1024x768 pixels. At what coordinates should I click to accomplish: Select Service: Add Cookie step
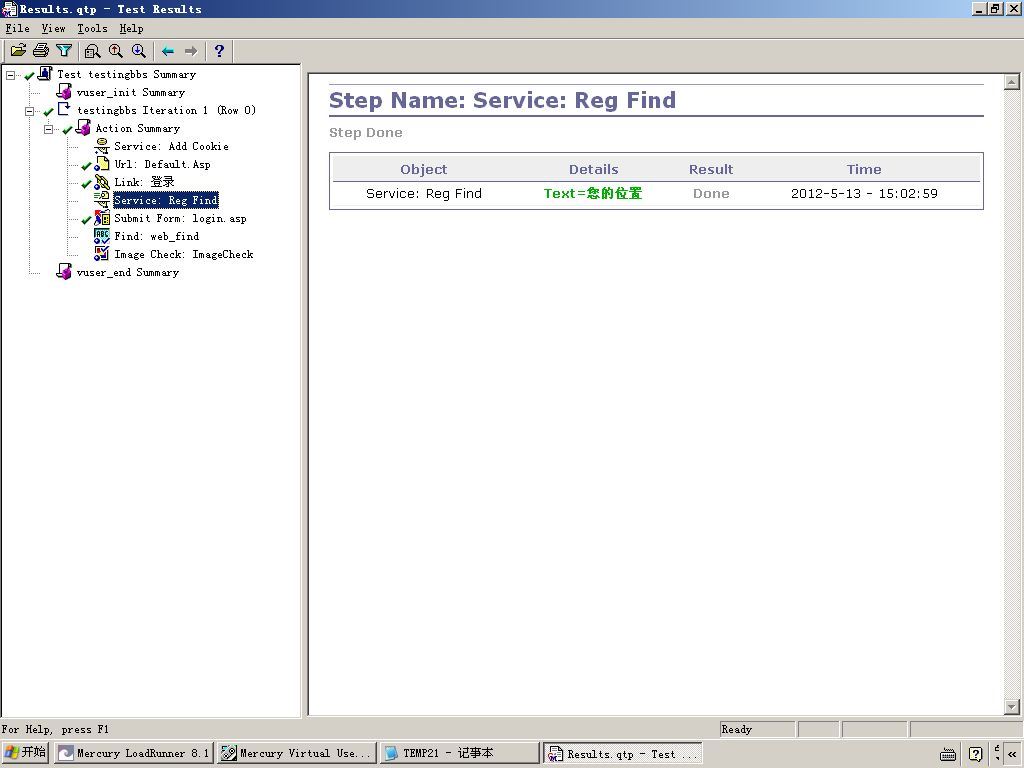click(171, 146)
